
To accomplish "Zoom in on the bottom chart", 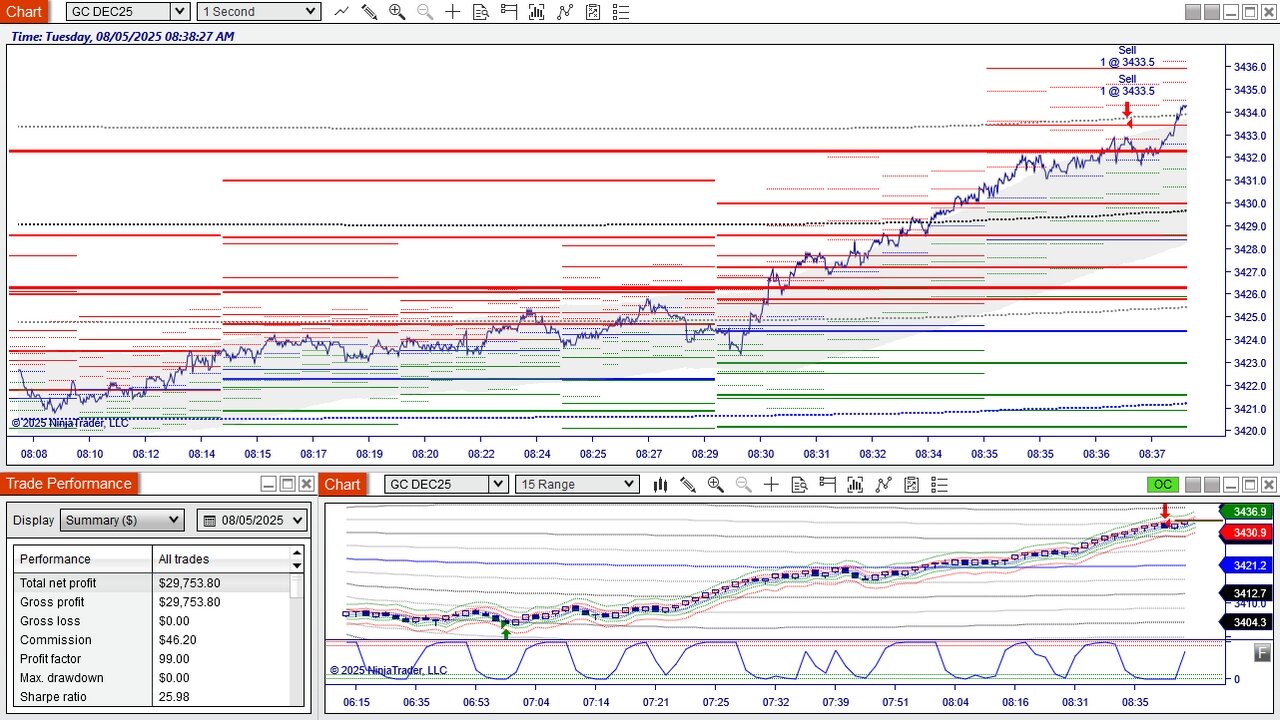I will click(715, 484).
